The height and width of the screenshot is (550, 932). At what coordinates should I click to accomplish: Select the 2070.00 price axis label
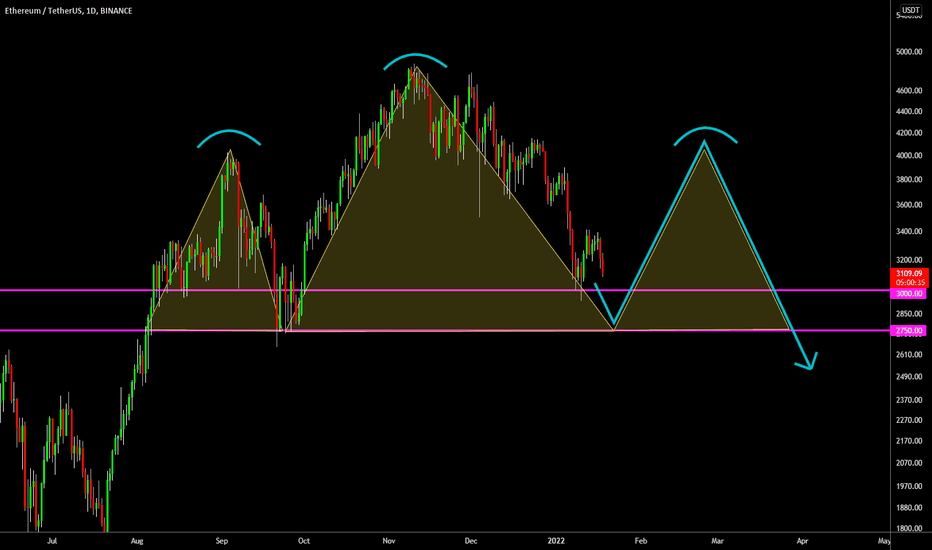pos(909,463)
